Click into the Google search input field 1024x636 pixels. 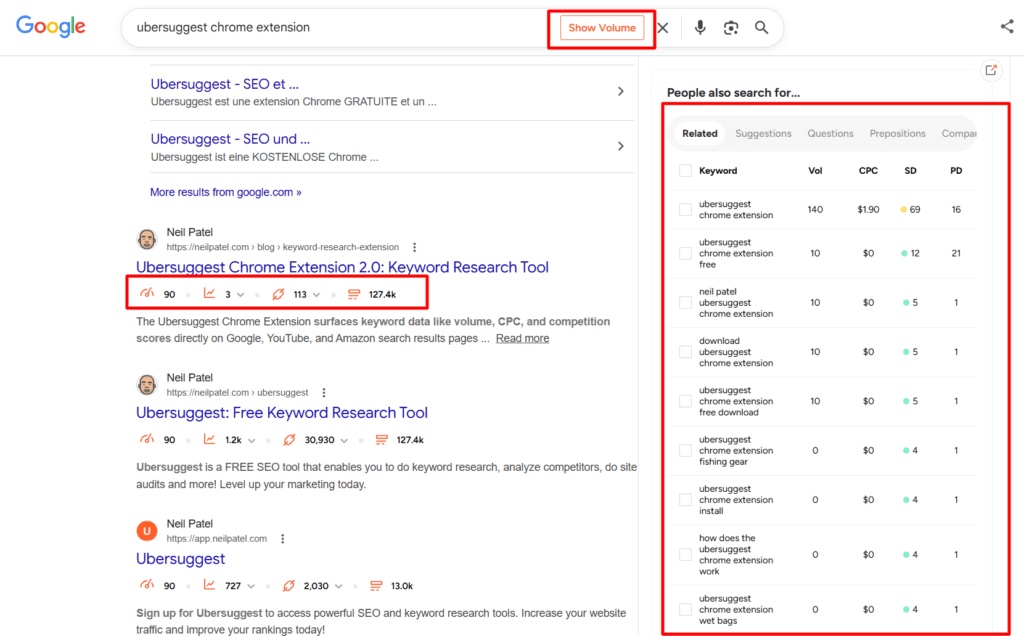click(x=340, y=27)
